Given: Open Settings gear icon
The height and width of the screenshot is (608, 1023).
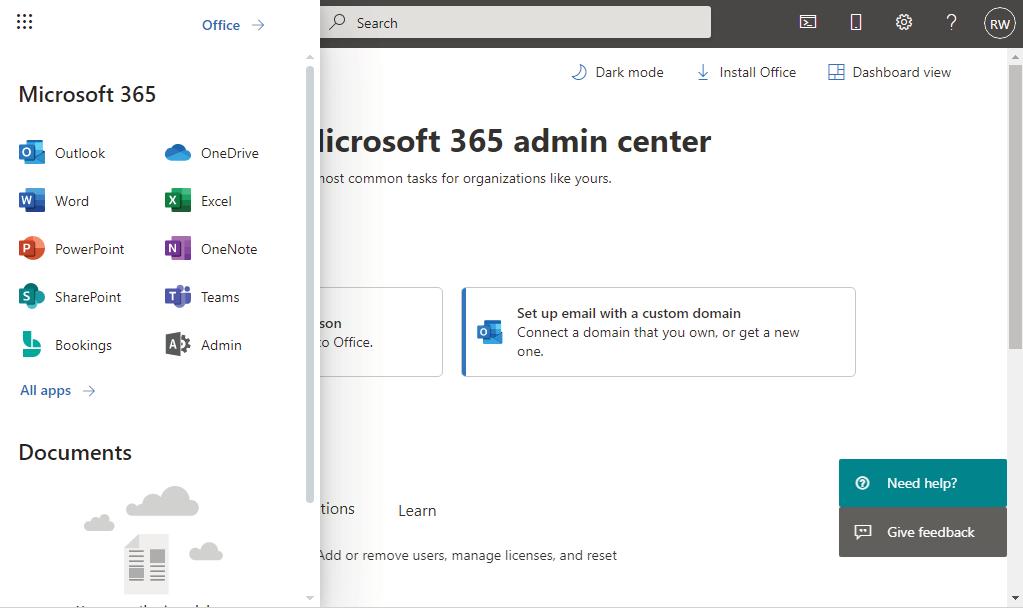Looking at the screenshot, I should point(904,22).
